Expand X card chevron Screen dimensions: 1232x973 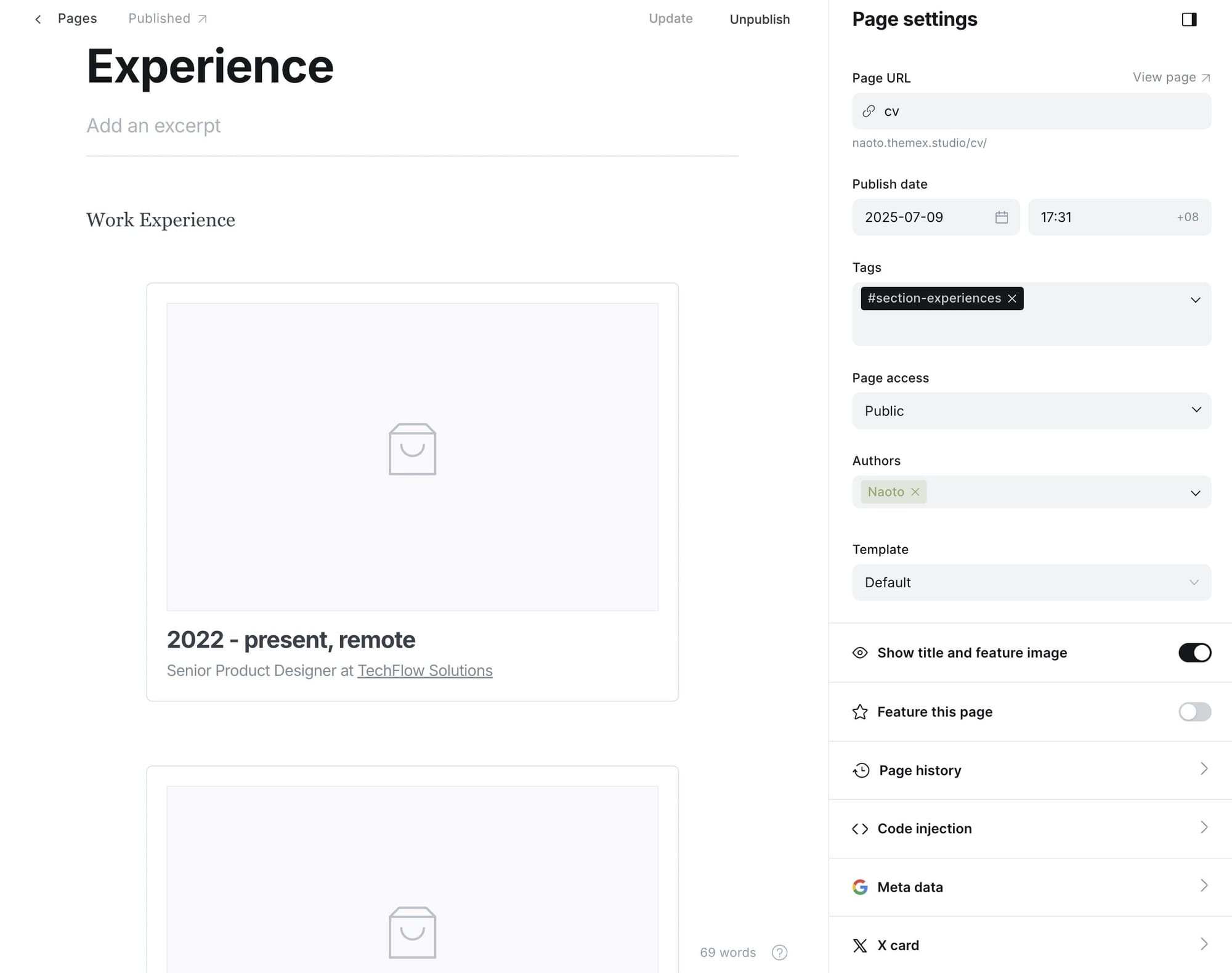pyautogui.click(x=1204, y=944)
